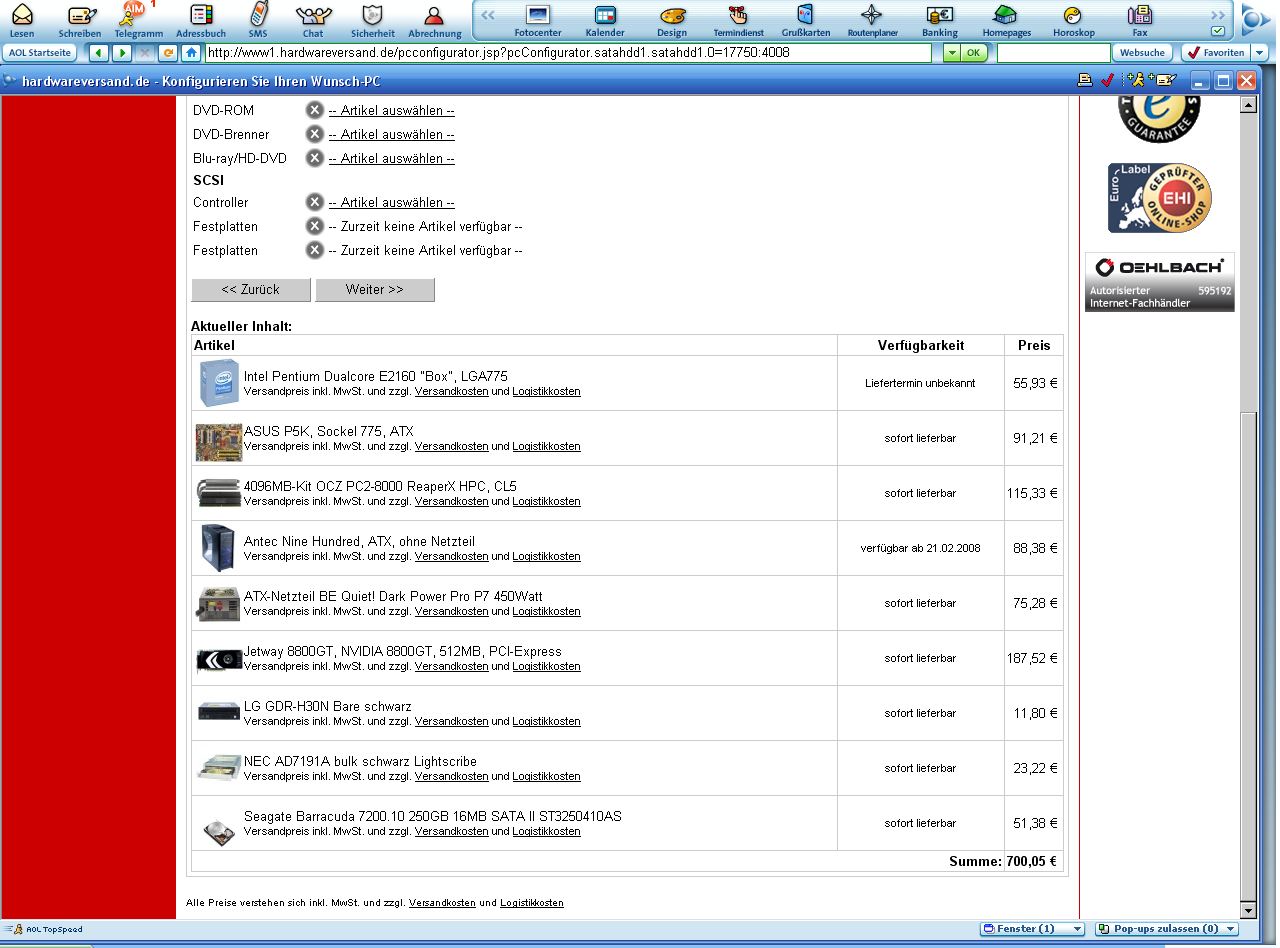Screen dimensions: 1280x948
Task: Open the Routenplaner compass icon
Action: 872,19
